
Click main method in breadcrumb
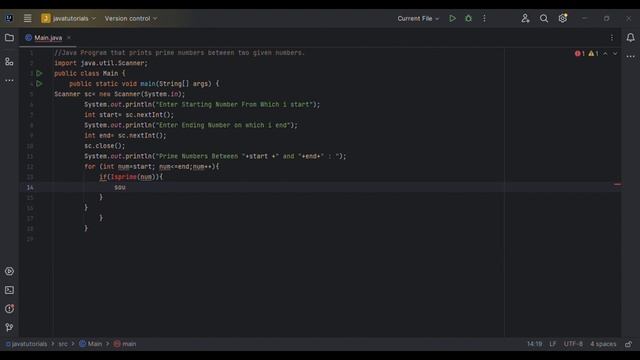click(x=125, y=344)
